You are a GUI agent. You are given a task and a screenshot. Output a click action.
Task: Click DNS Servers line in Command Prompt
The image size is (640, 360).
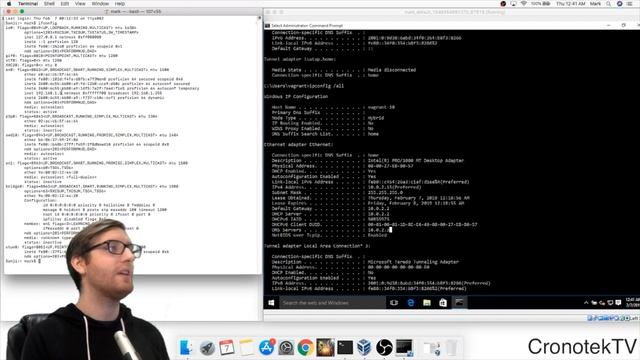[x=332, y=230]
